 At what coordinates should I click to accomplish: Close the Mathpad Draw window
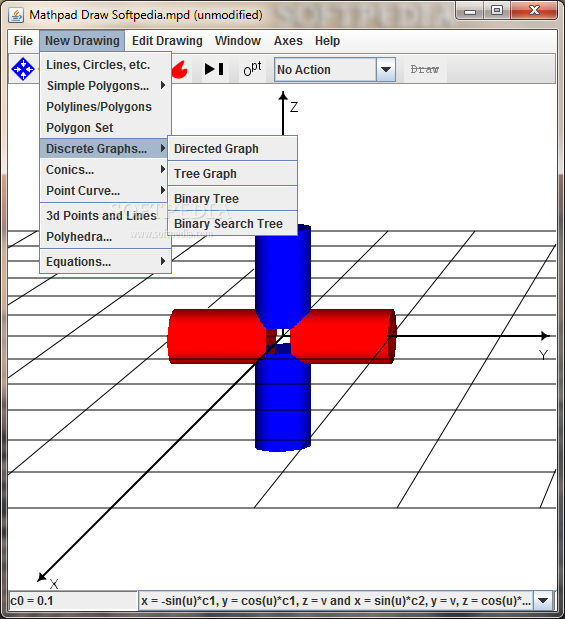[534, 11]
